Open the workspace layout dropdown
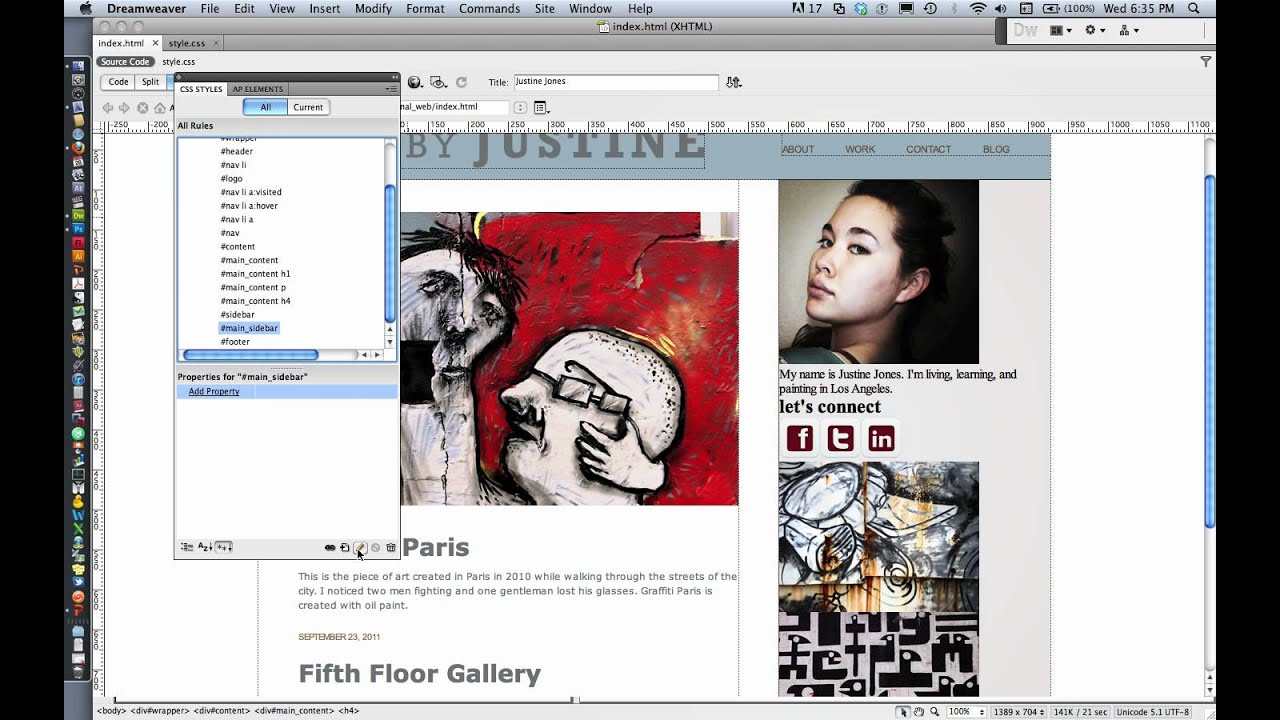This screenshot has height=720, width=1280. coord(1061,30)
